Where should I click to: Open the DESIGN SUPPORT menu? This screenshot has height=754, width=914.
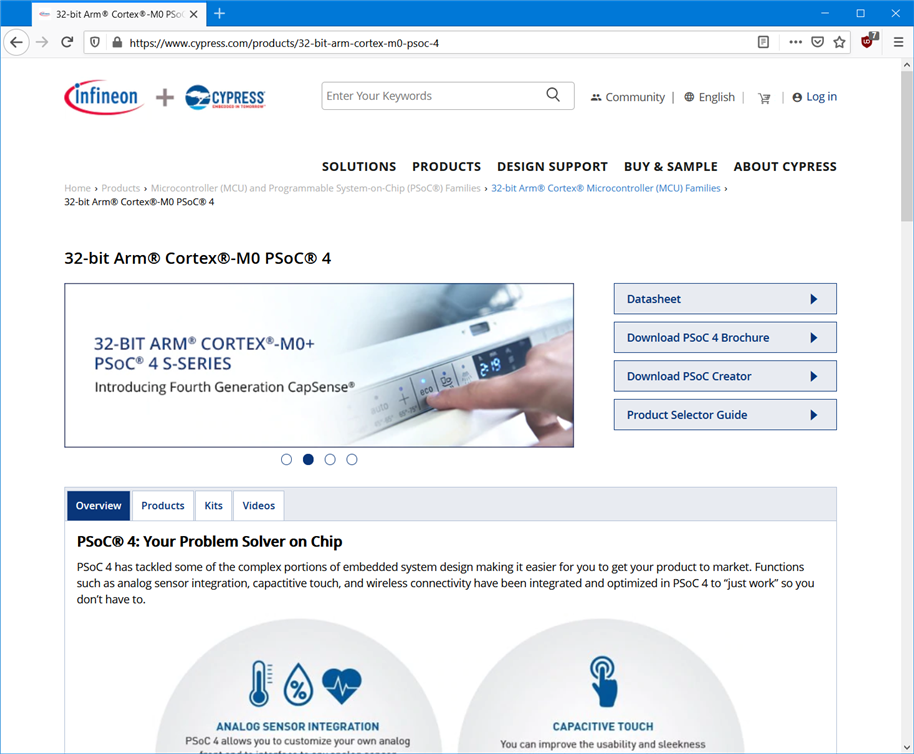pyautogui.click(x=553, y=167)
